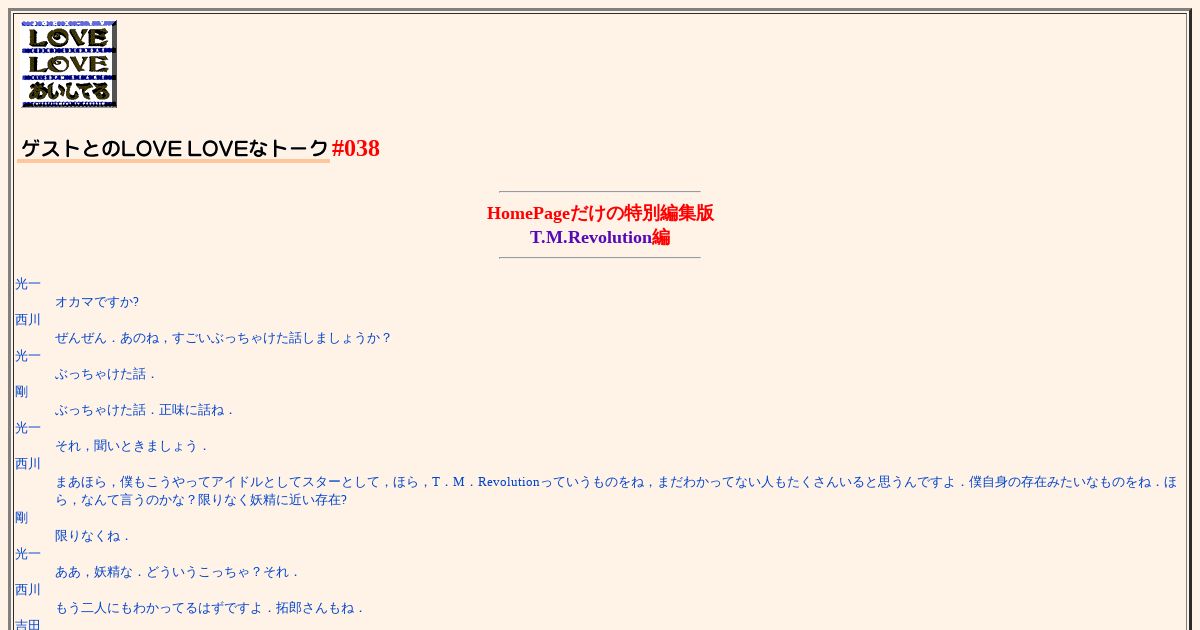
Task: Click the line それ，聞いときましょう．
Action: tap(132, 446)
